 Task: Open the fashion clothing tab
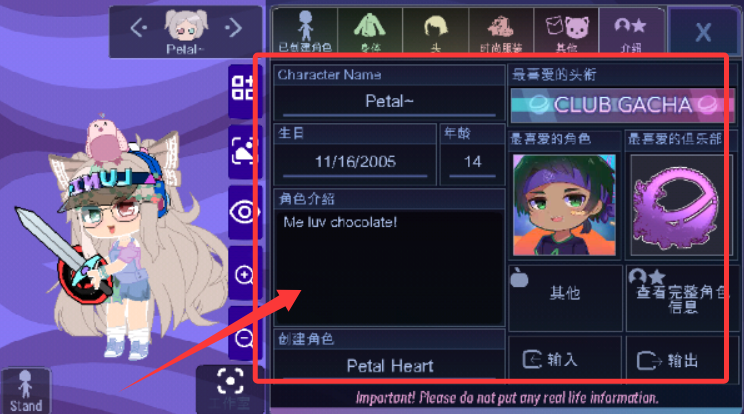click(x=501, y=30)
